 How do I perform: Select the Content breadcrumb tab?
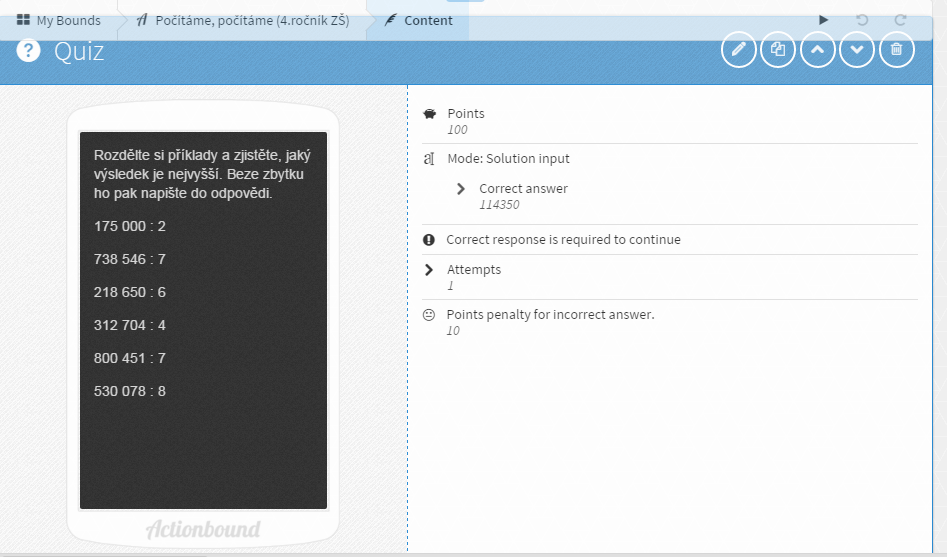coord(418,21)
